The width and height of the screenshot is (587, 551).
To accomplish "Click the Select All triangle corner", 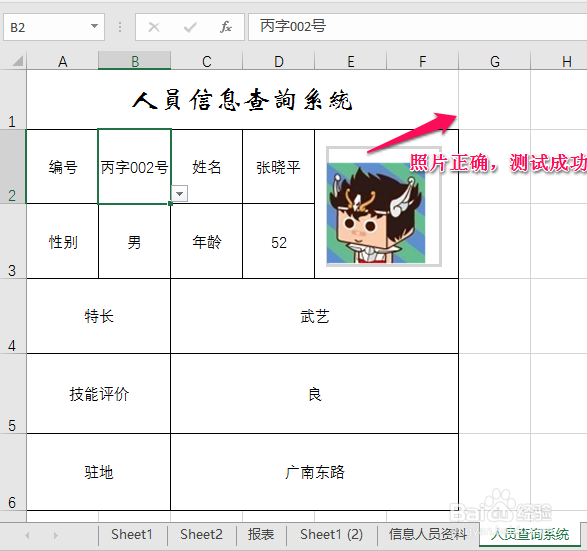I will (18, 61).
